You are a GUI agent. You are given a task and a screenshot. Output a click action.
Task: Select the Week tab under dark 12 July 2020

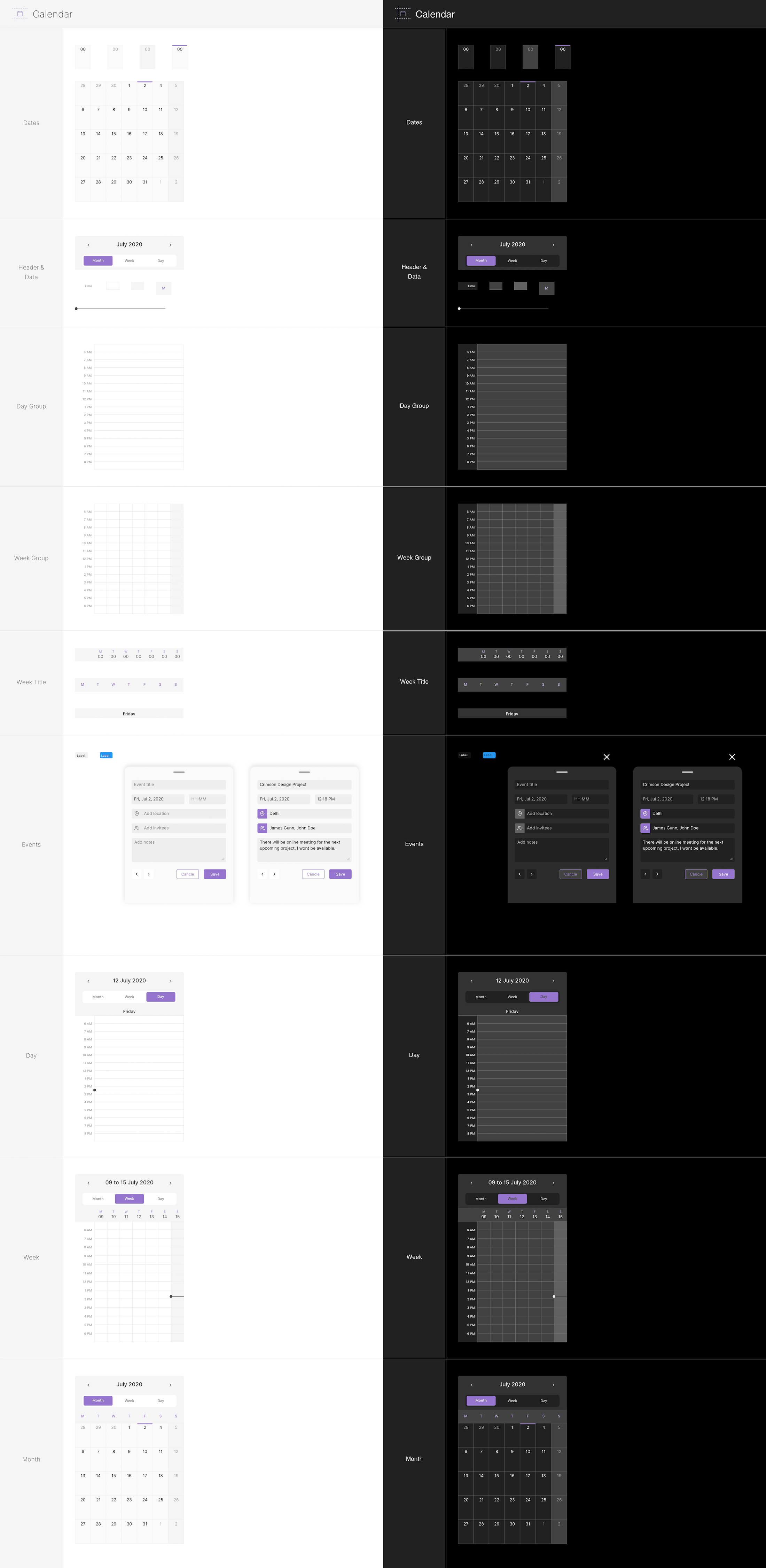(x=512, y=997)
